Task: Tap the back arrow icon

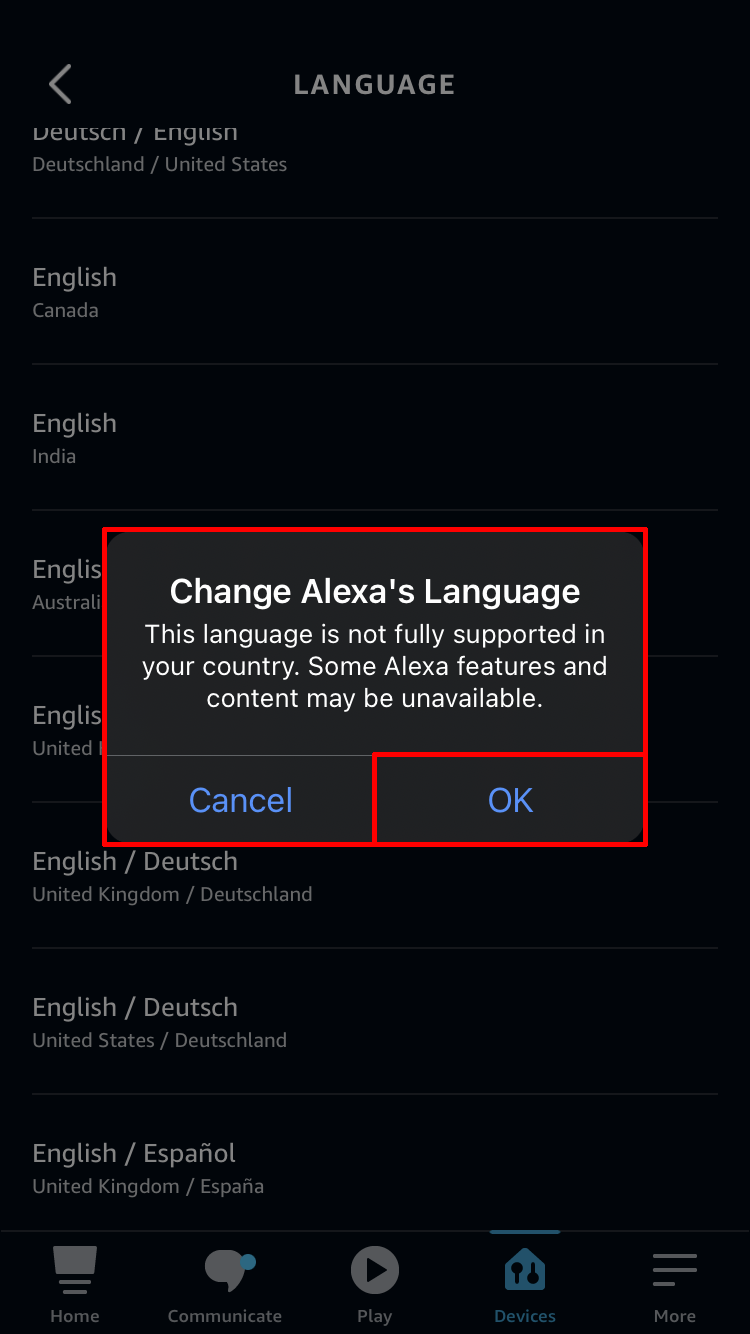Action: pyautogui.click(x=60, y=85)
